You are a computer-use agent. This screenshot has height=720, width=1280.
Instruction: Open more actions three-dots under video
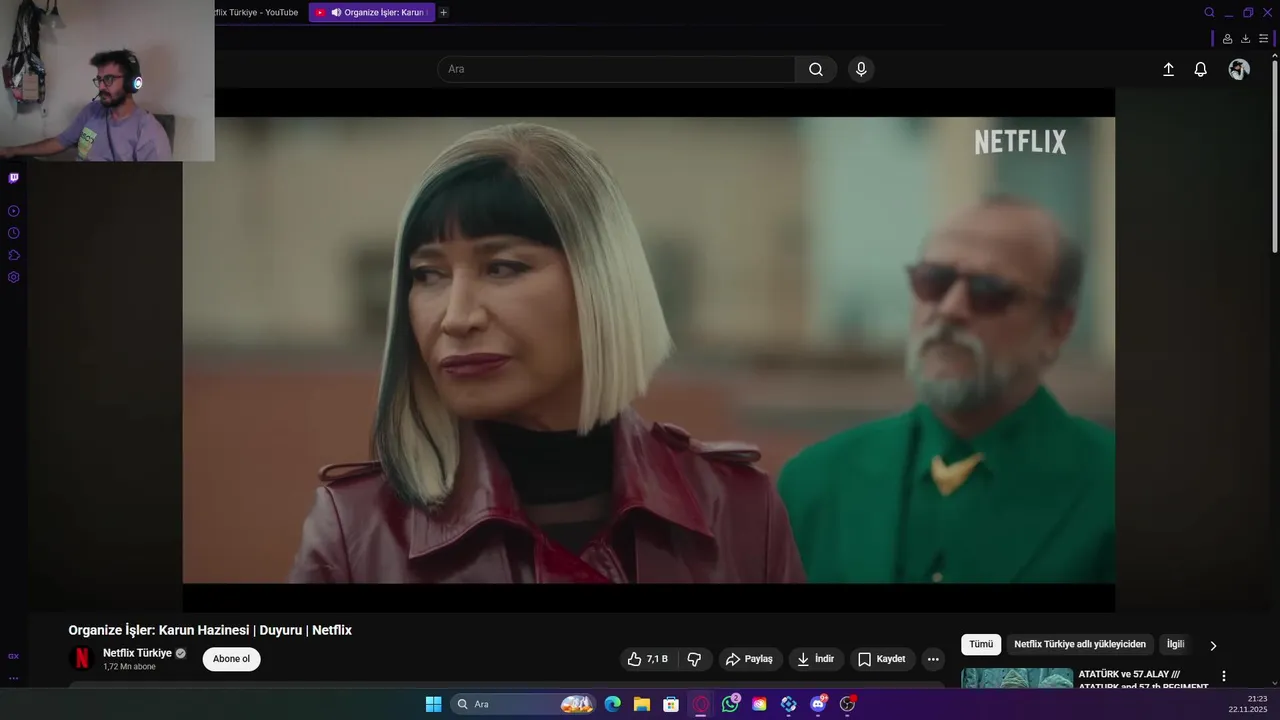pyautogui.click(x=933, y=659)
